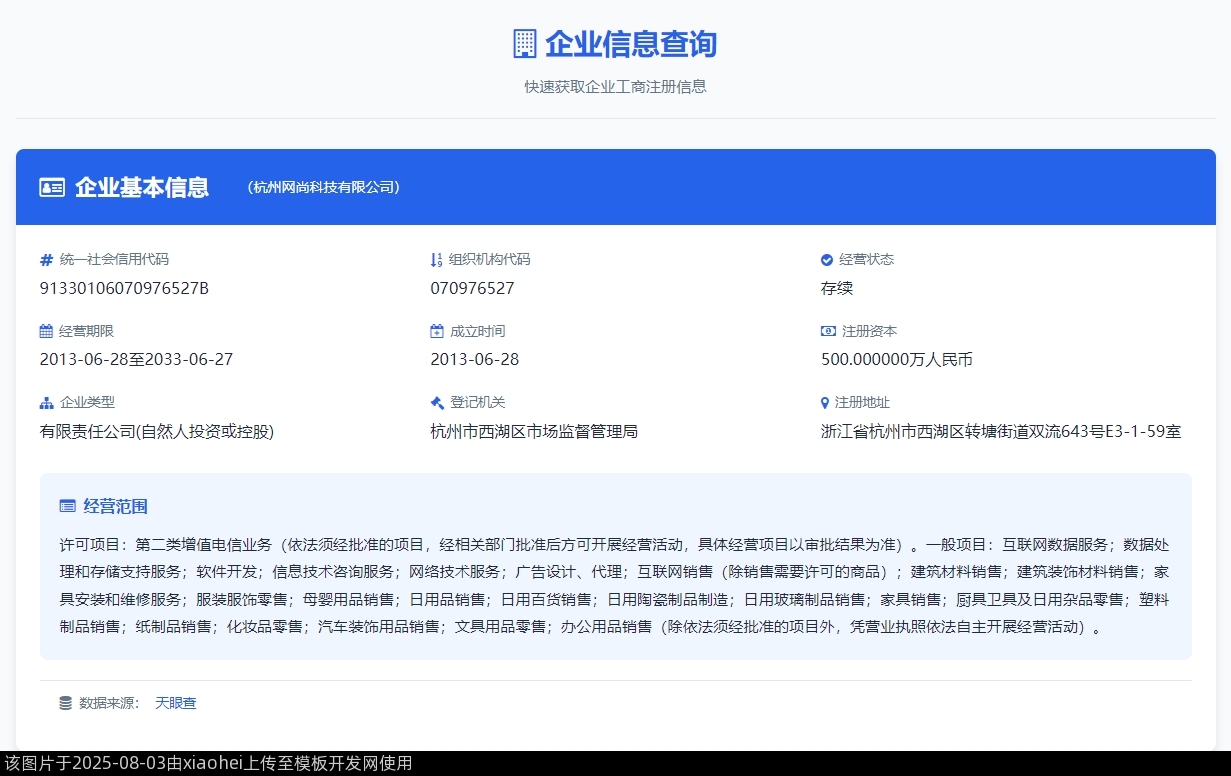Screen dimensions: 1231x776
Task: Click the map pin icon beside 注册地址
Action: click(826, 403)
